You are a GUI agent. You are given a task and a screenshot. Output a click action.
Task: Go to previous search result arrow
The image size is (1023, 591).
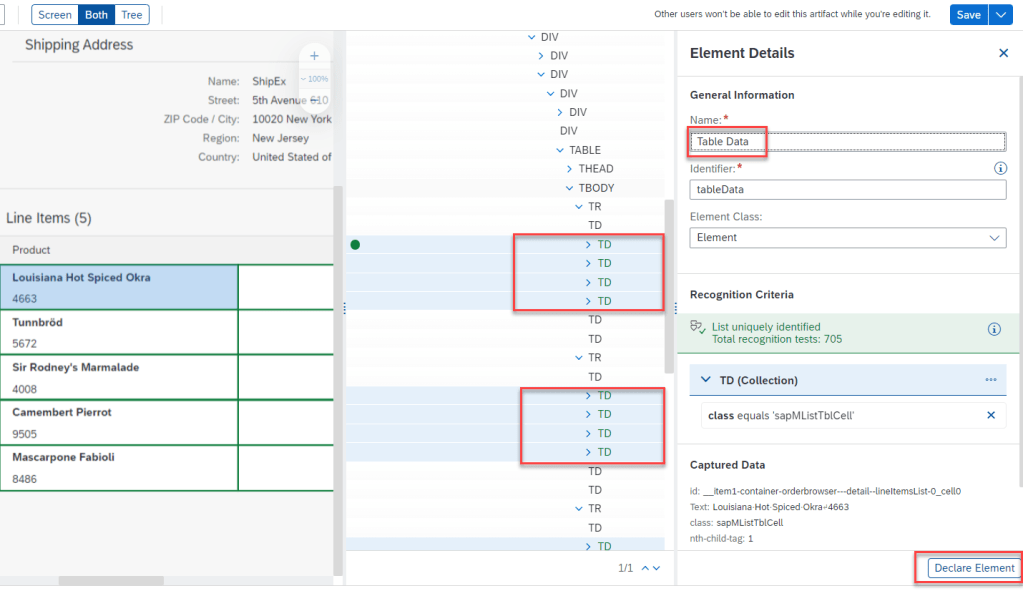pos(645,568)
